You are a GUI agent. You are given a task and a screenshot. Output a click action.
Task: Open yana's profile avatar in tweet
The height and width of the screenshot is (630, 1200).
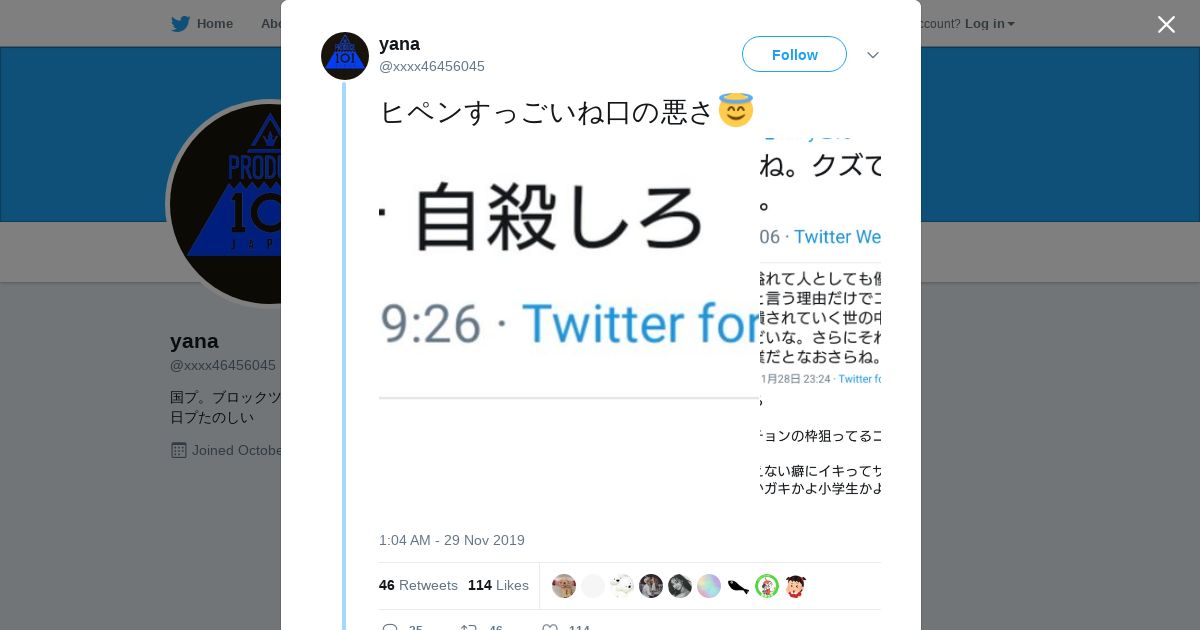(x=345, y=56)
